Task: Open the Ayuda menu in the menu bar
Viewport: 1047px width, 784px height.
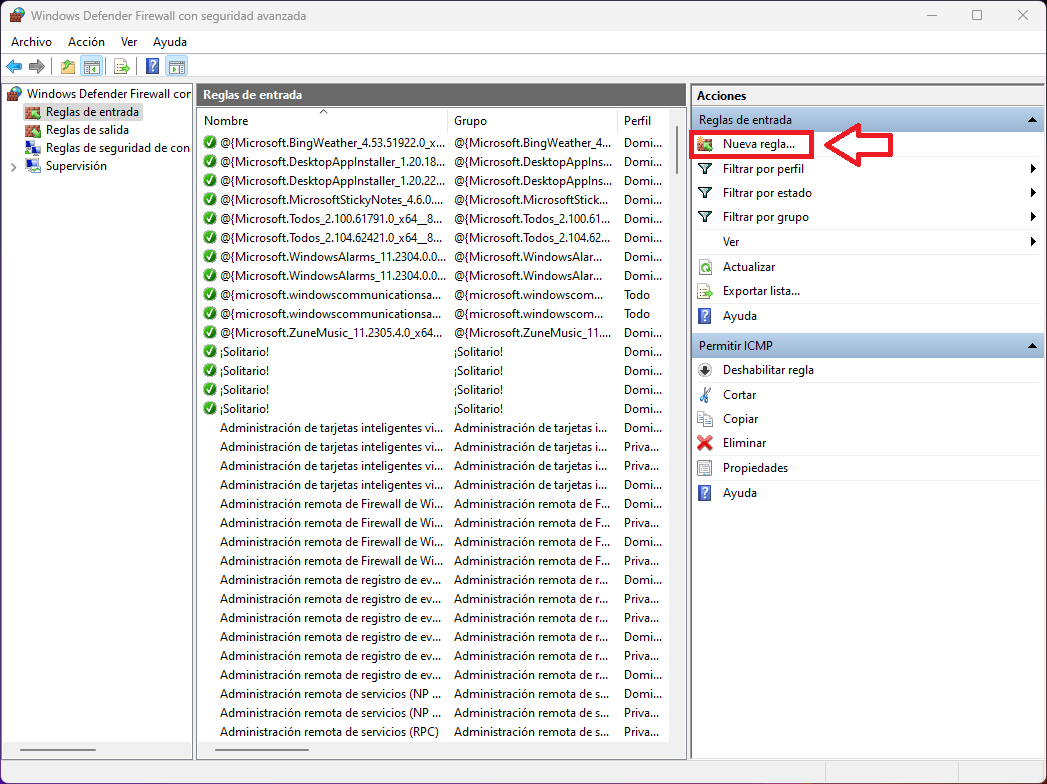Action: point(170,41)
